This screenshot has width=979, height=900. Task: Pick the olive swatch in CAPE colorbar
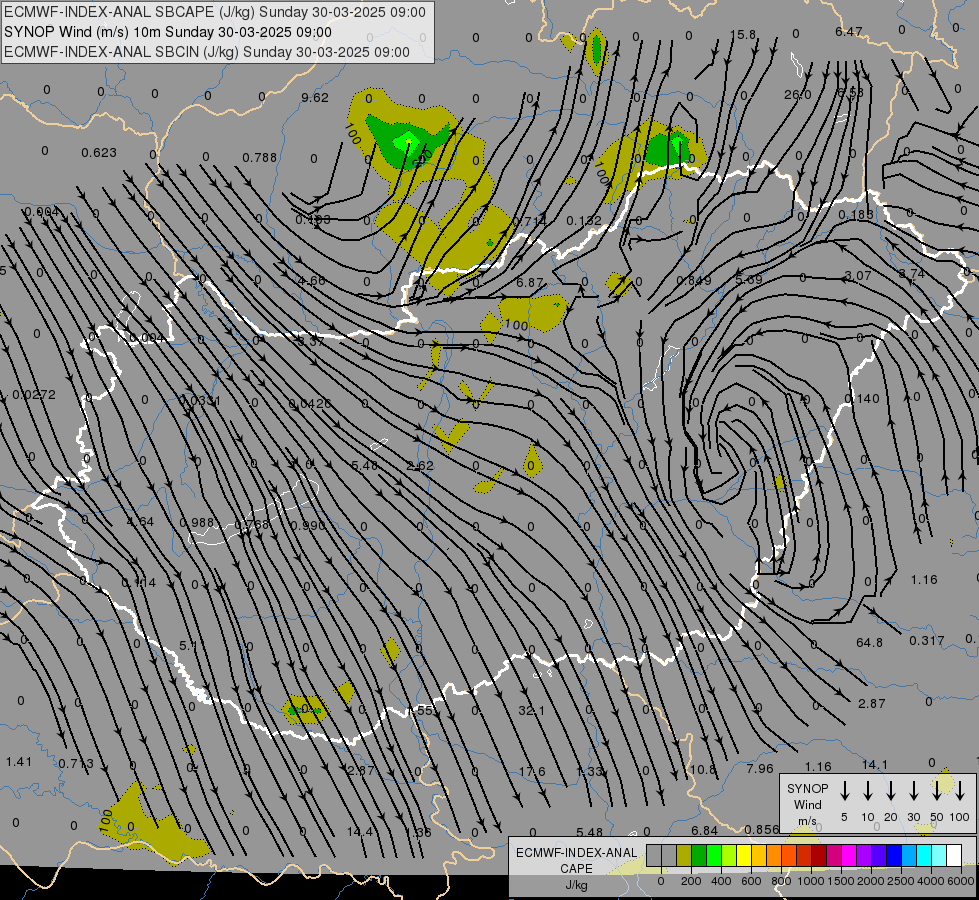pos(684,856)
